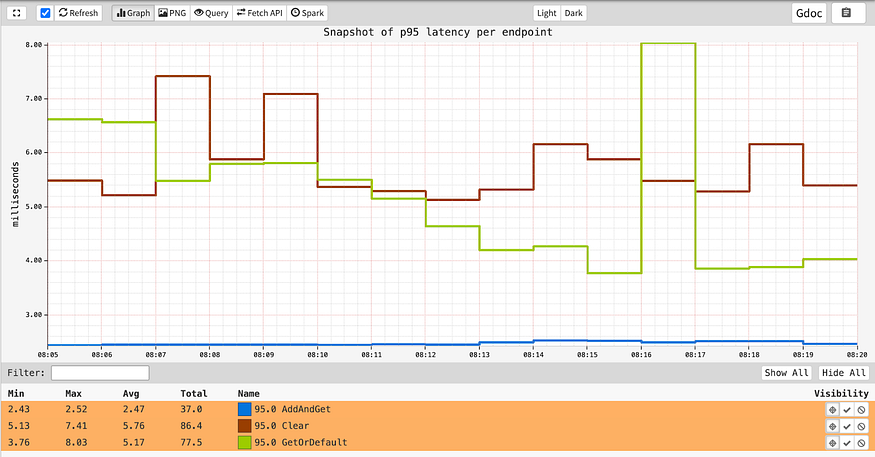Viewport: 875px width, 457px height.
Task: Click the Refresh button
Action: (78, 13)
